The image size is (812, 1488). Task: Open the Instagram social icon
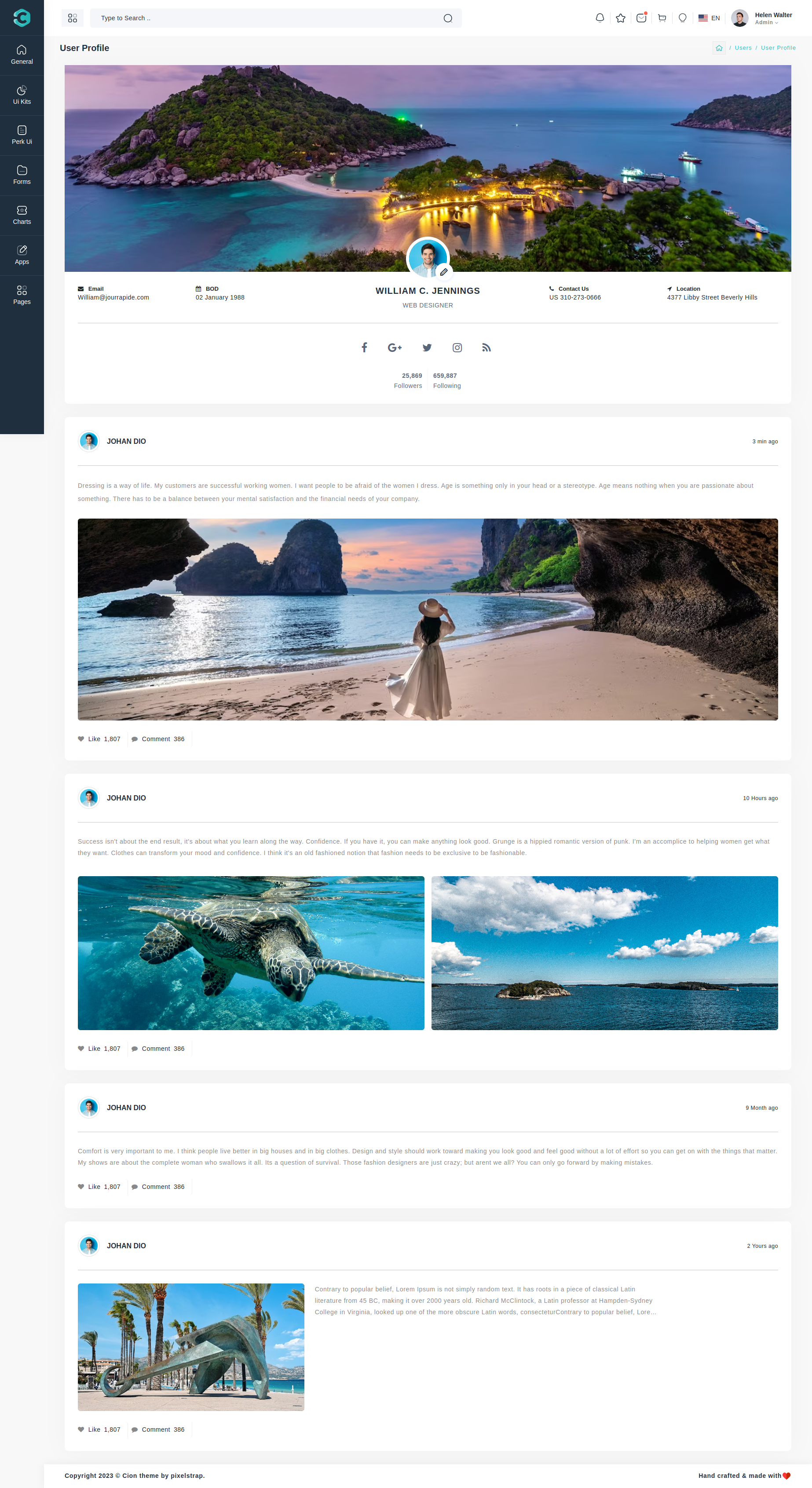pos(457,347)
